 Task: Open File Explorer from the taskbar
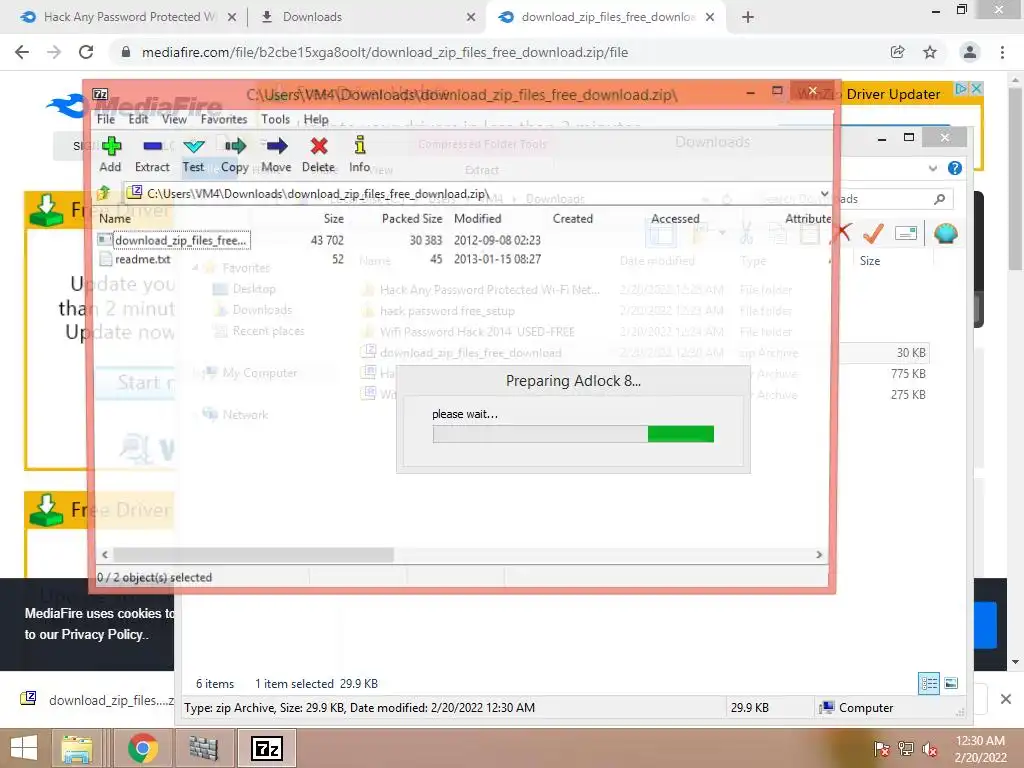[77, 748]
